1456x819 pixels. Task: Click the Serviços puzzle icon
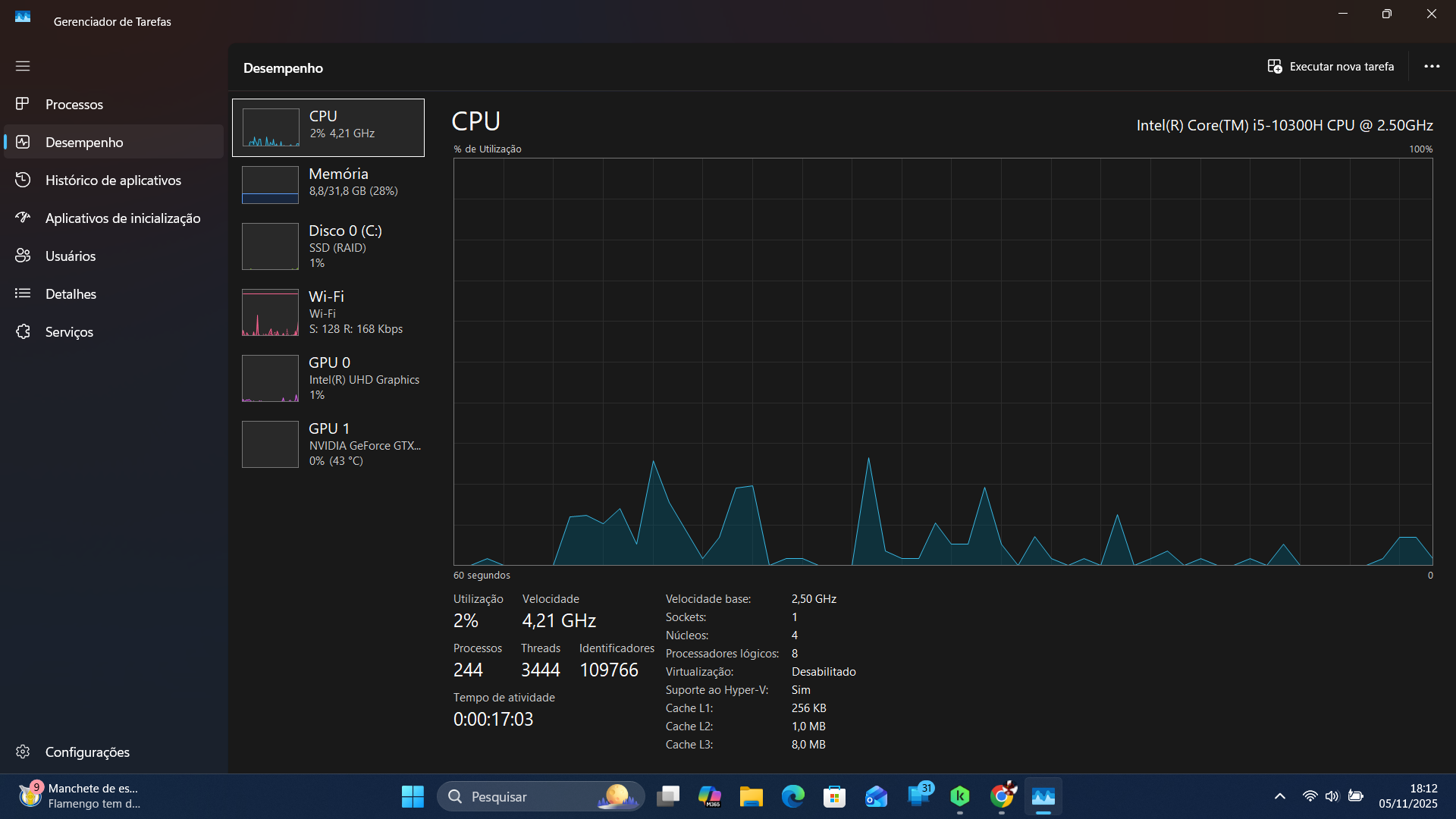23,331
